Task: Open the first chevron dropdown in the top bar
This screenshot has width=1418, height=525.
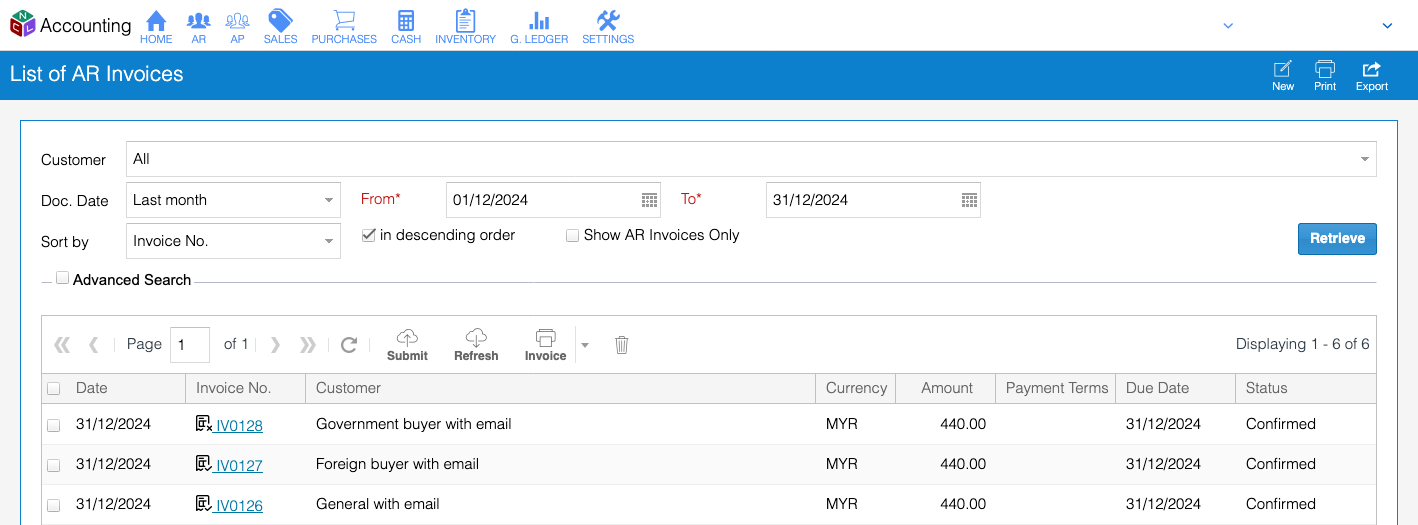Action: pyautogui.click(x=1228, y=26)
